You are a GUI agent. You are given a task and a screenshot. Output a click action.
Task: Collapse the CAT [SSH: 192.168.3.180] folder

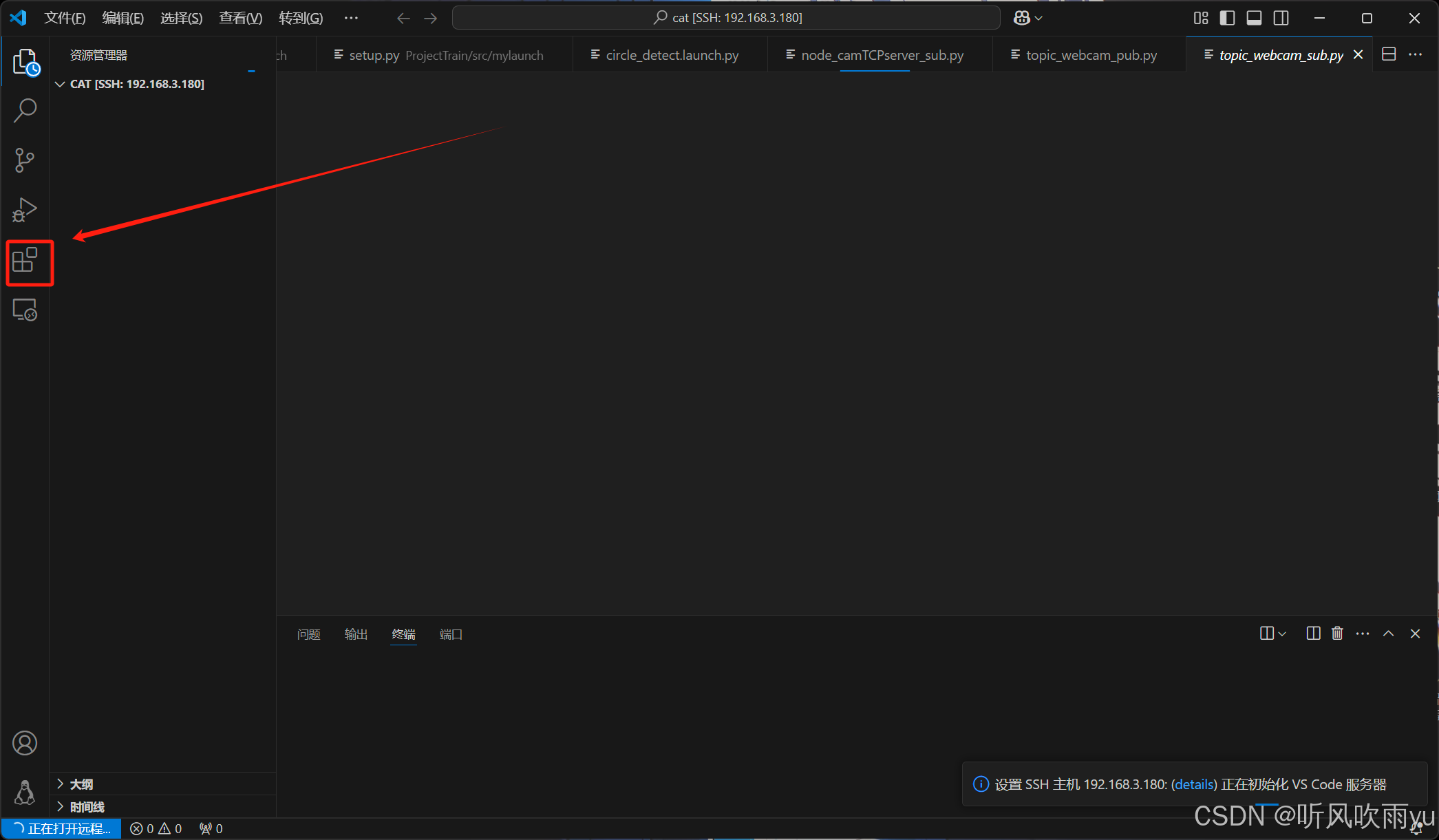[x=136, y=84]
